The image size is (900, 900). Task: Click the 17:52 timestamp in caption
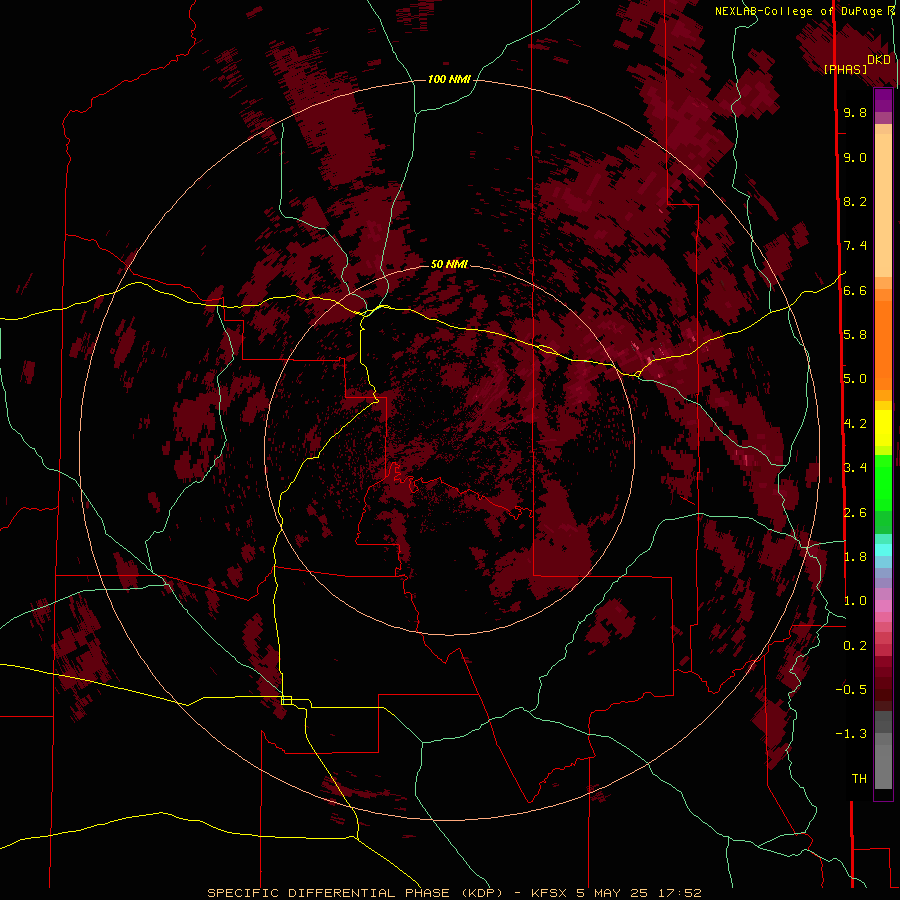coord(680,893)
